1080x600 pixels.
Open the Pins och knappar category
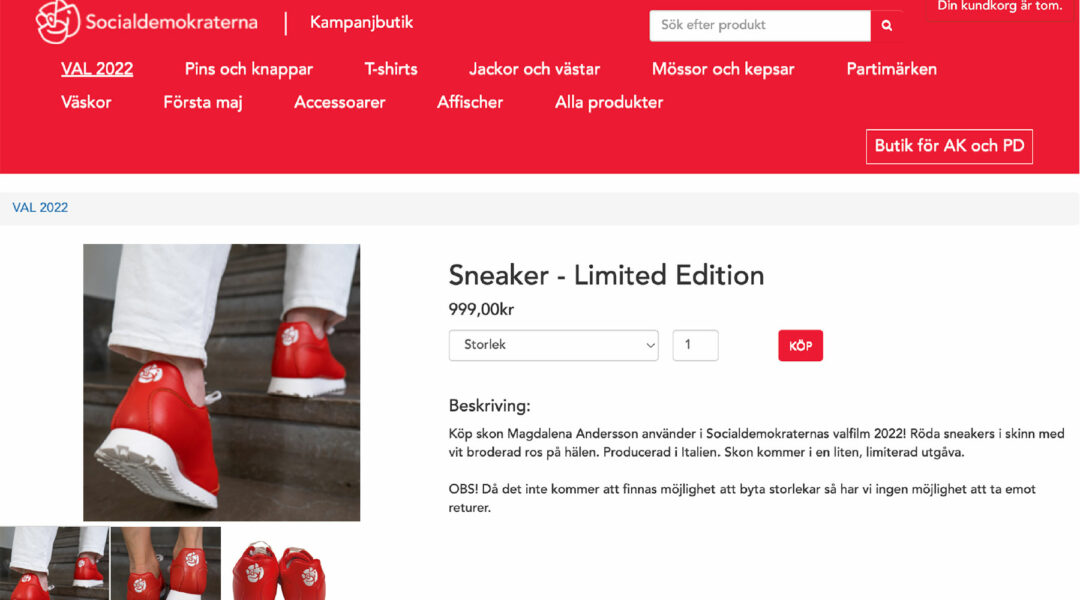[x=249, y=70]
